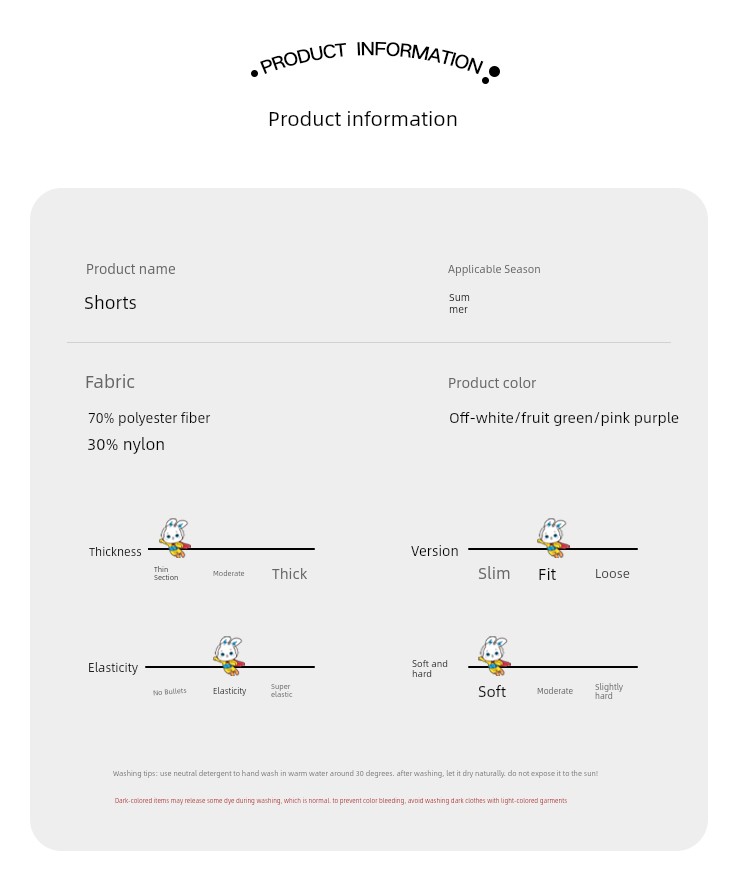
Task: Click the curved PRODUCT INFORMATION header
Action: [x=375, y=60]
